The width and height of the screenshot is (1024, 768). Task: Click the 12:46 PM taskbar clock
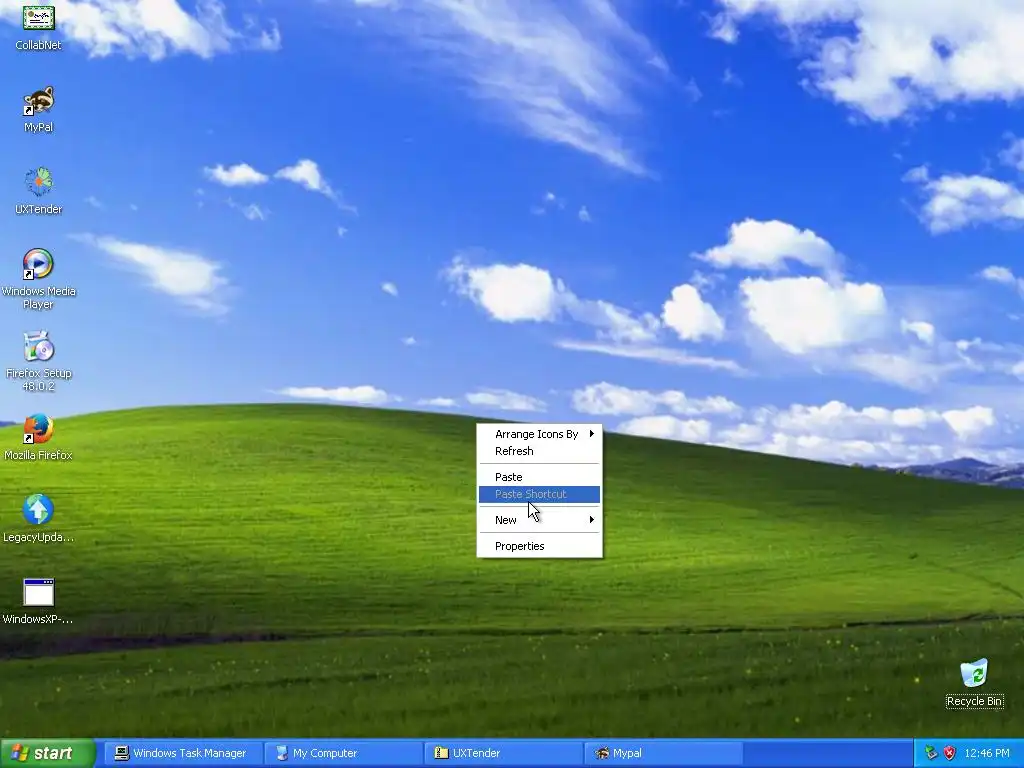pos(987,753)
